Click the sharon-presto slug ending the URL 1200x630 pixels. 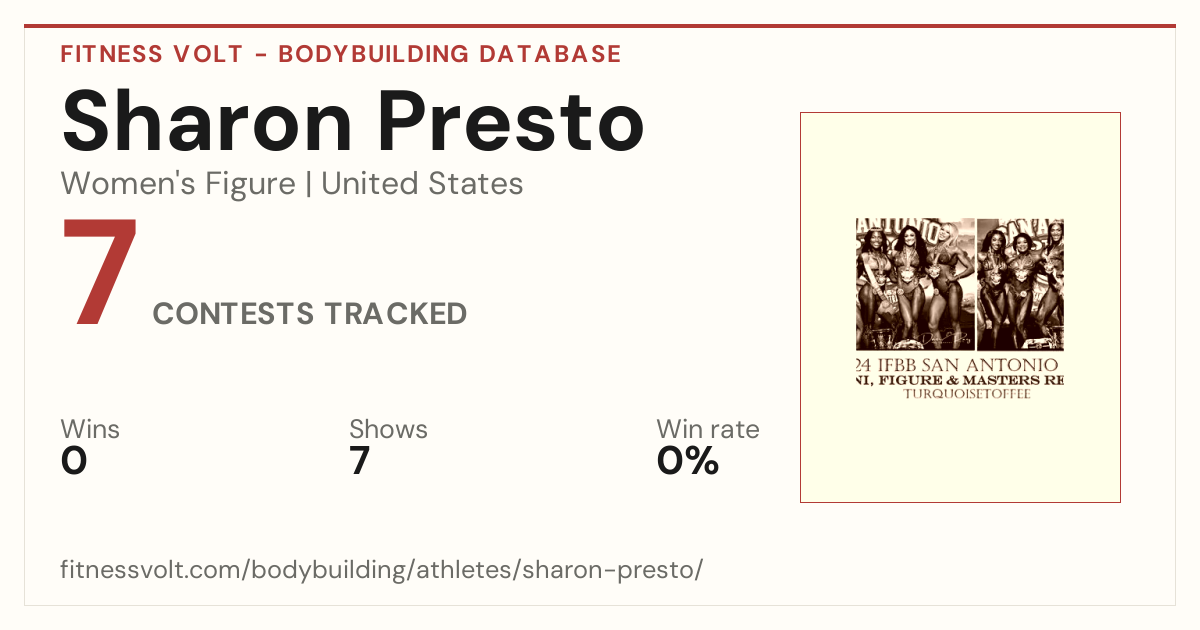622,570
